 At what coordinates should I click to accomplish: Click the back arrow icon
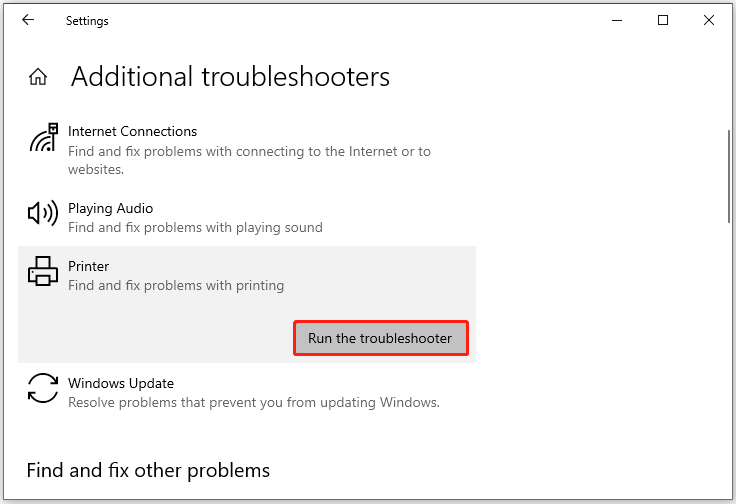28,20
